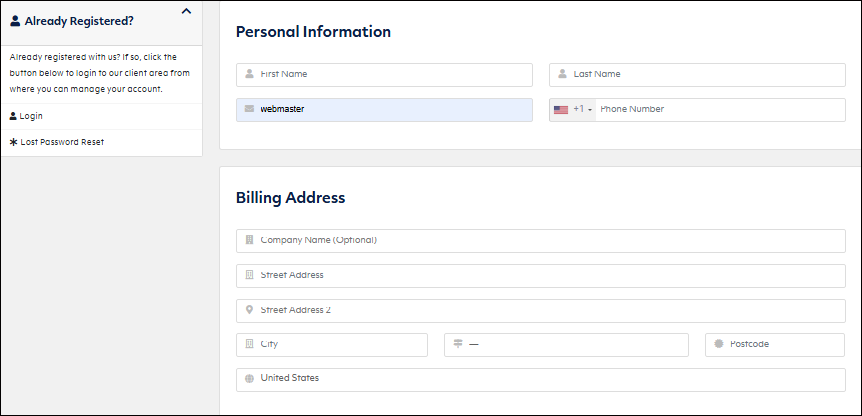This screenshot has width=862, height=416.
Task: Click the certificate icon in Postcode field
Action: pyautogui.click(x=719, y=343)
